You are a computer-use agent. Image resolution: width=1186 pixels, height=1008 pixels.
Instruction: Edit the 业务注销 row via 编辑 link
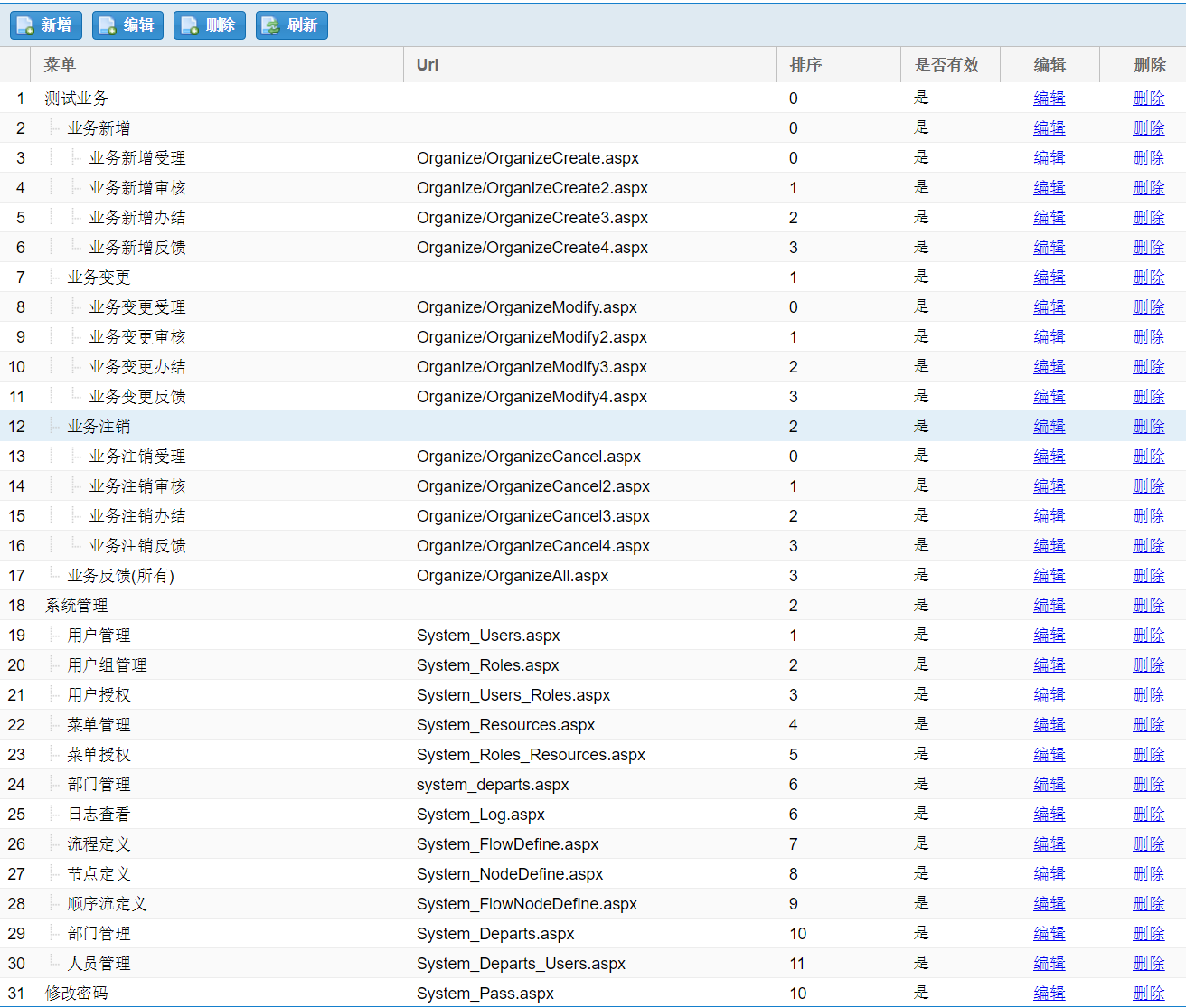1050,427
